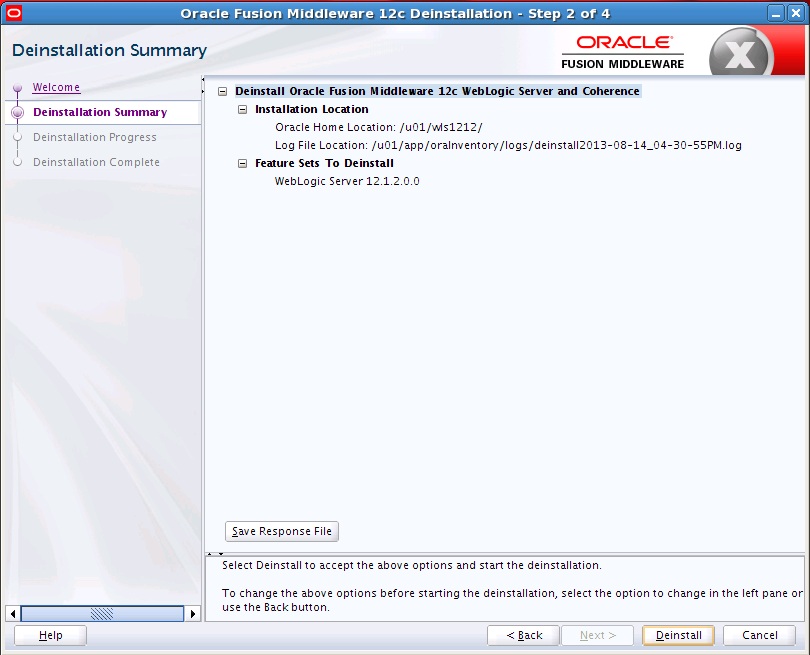Select the WebLogic Server 12.1.2.0.0 row
Screen dimensions: 810x655
(347, 181)
